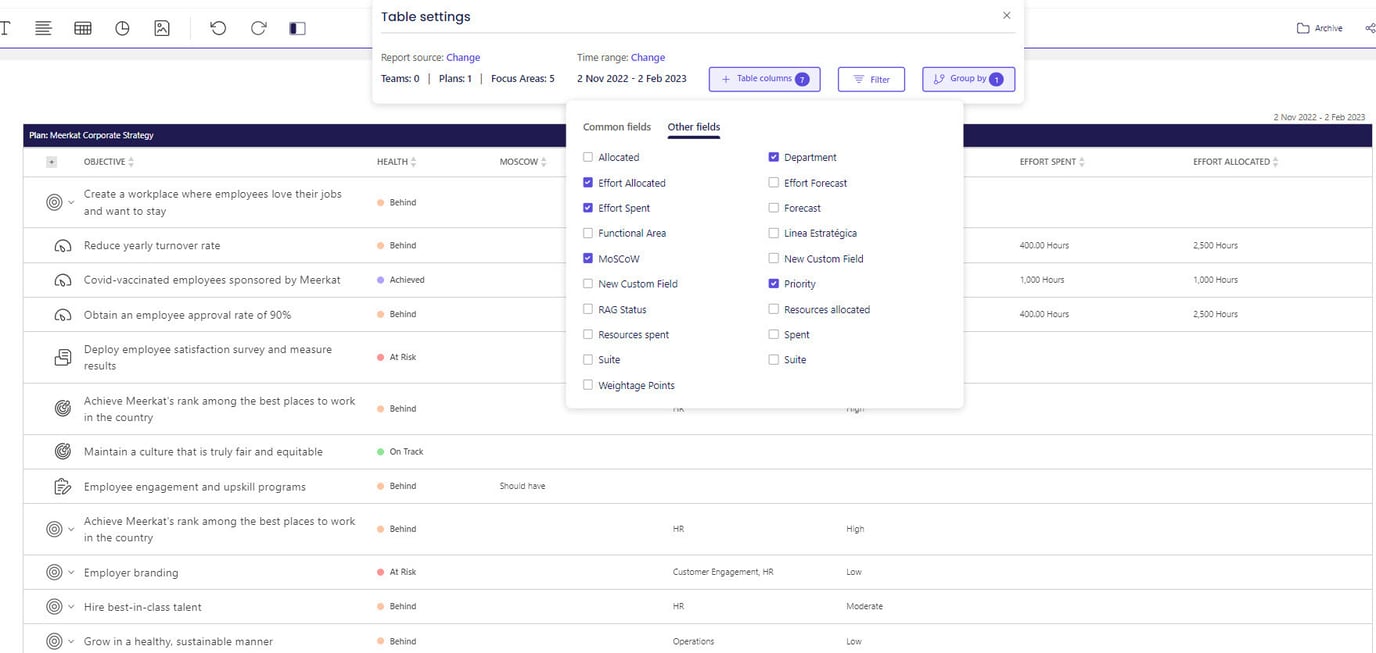Tick the Weightage Points checkbox
Screen dimensions: 1376x653
(x=588, y=385)
